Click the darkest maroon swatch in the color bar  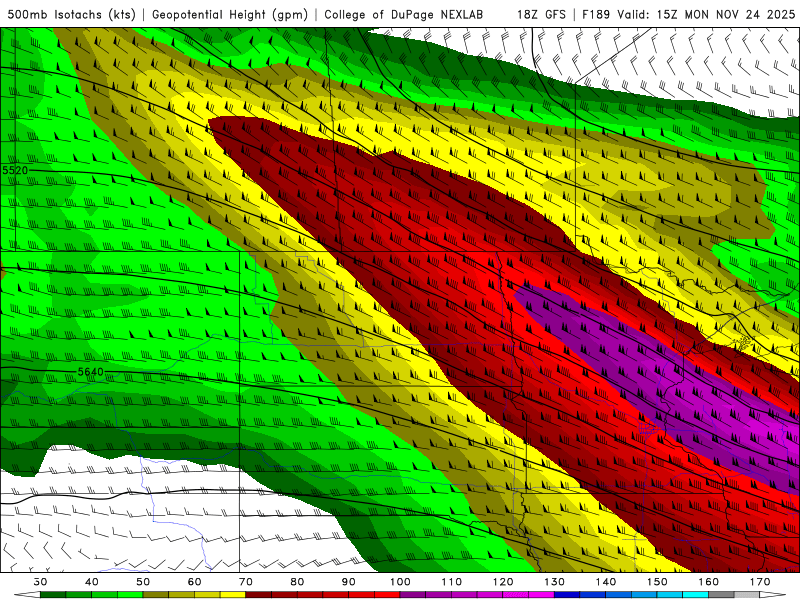pos(259,595)
